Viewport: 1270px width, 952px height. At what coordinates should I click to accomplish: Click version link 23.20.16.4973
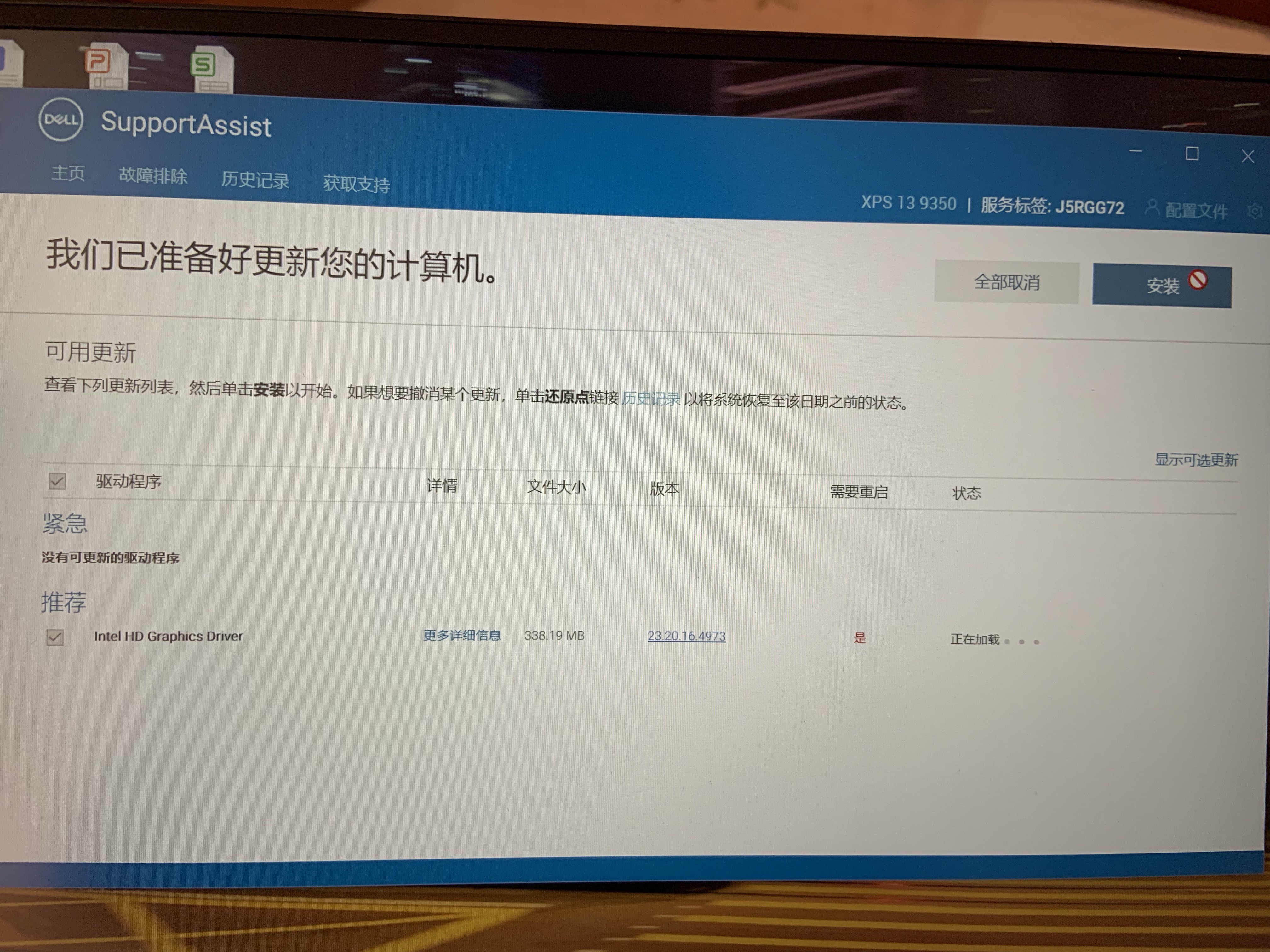coord(687,636)
